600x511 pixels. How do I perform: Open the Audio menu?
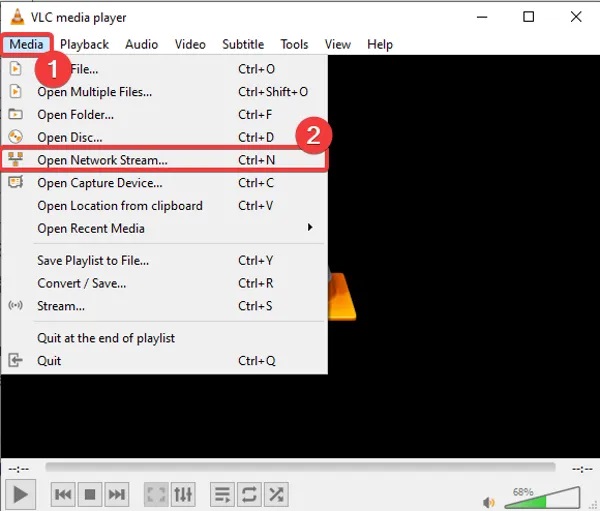click(x=142, y=44)
